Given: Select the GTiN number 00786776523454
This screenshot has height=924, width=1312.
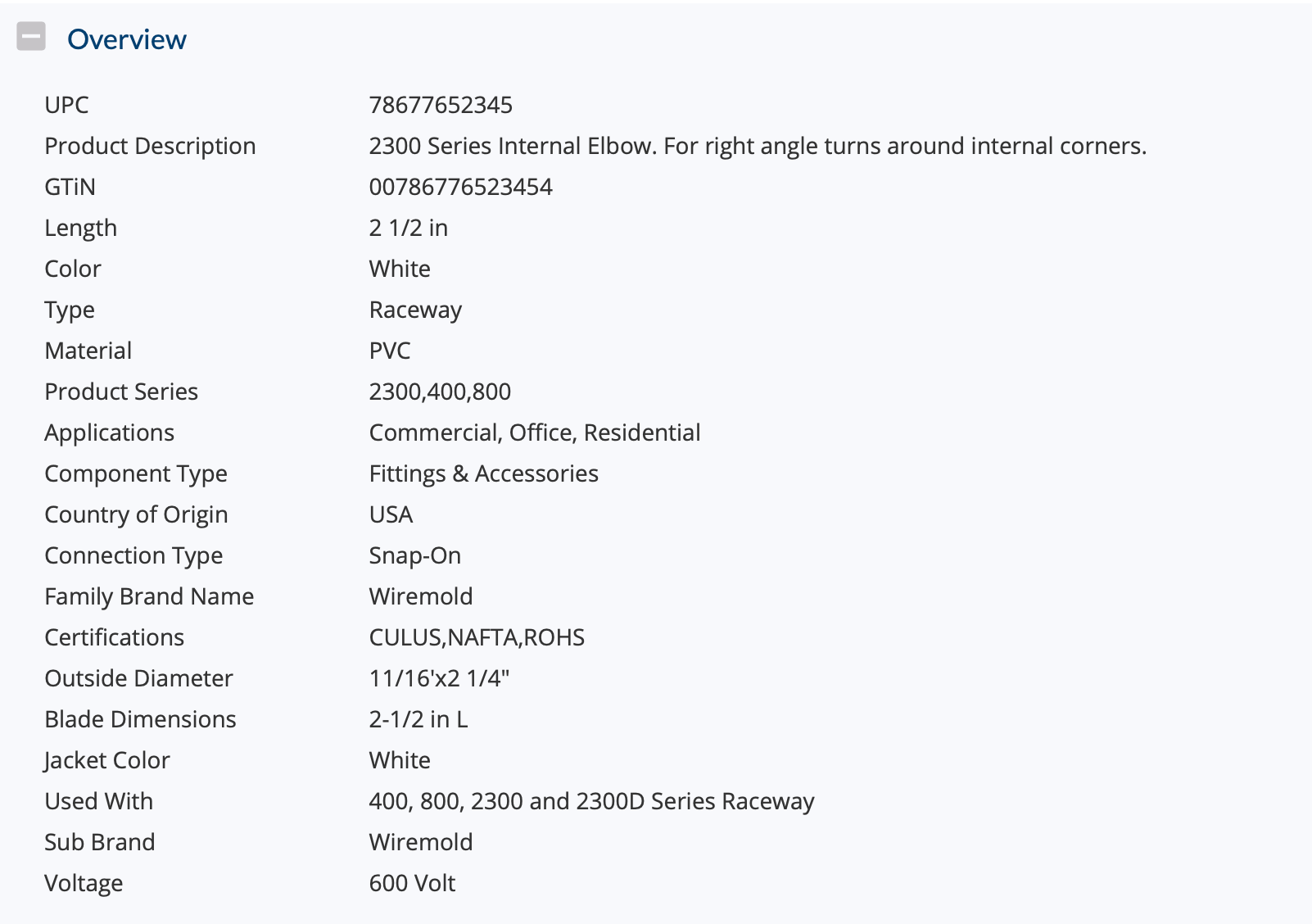Looking at the screenshot, I should coord(460,187).
